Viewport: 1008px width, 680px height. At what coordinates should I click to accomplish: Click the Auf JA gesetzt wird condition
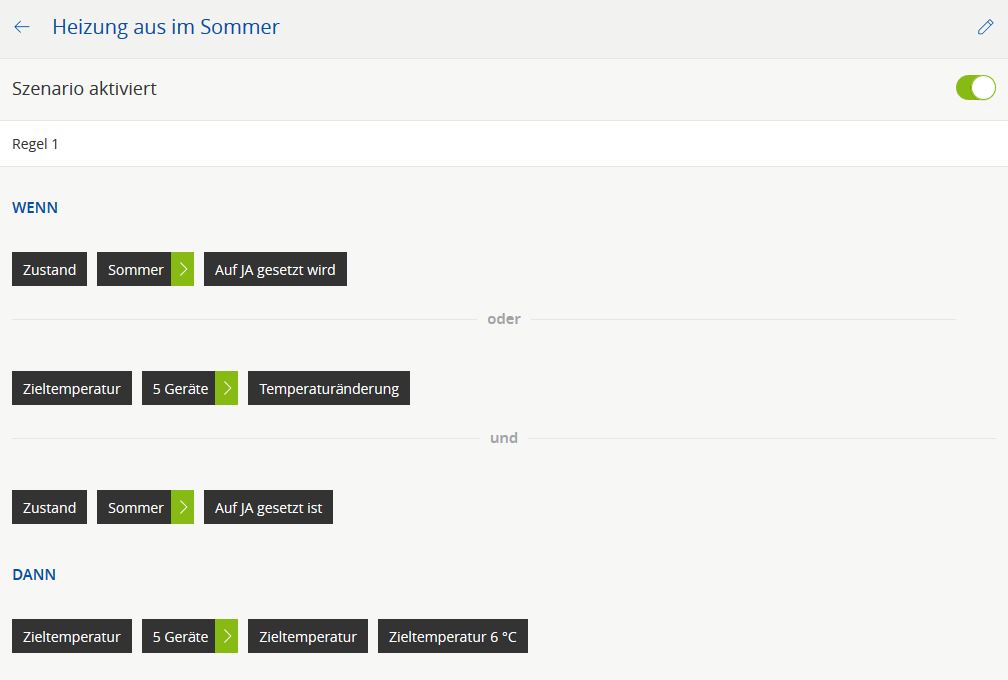click(275, 269)
